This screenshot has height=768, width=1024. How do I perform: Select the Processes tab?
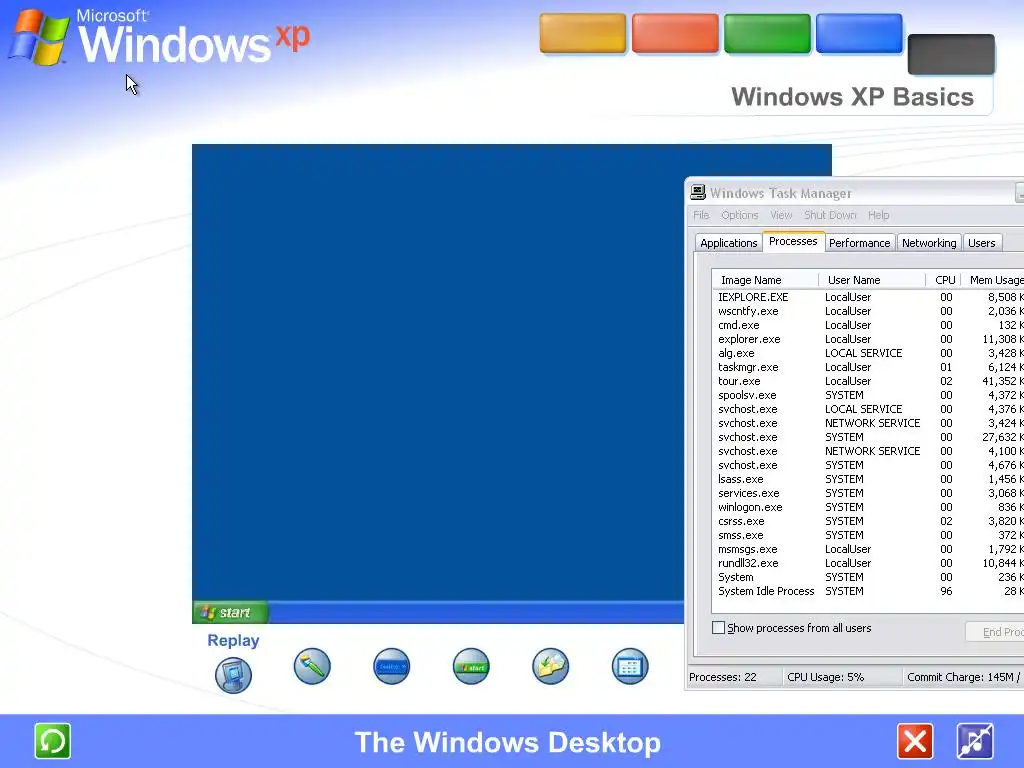pos(793,241)
